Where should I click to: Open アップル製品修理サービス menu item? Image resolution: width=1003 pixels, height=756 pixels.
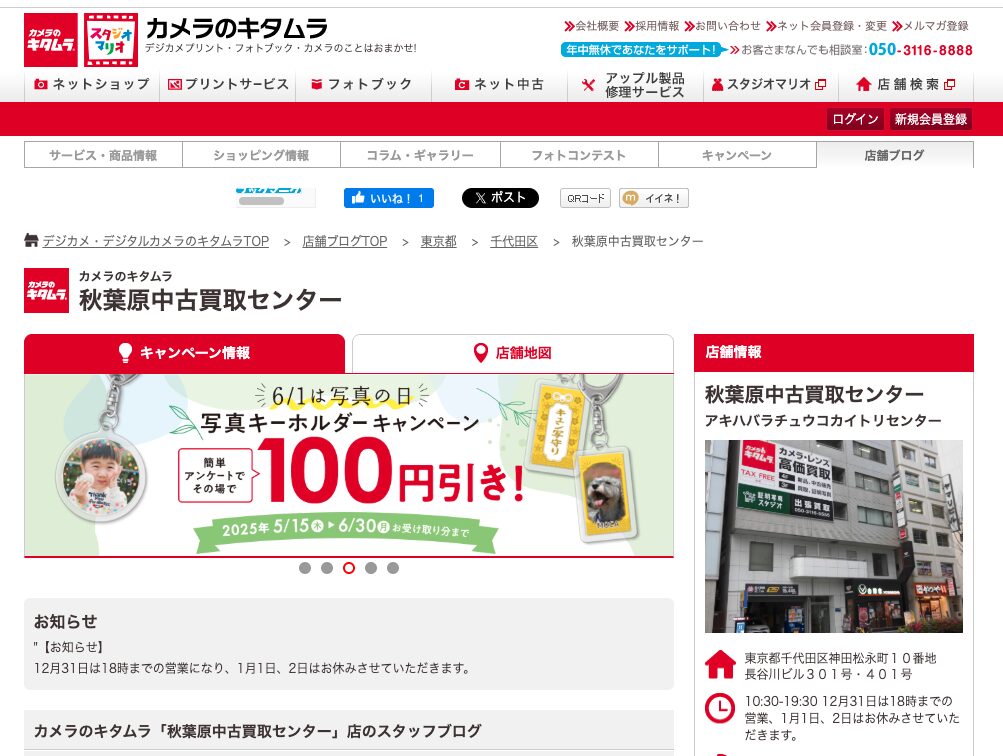(x=635, y=85)
